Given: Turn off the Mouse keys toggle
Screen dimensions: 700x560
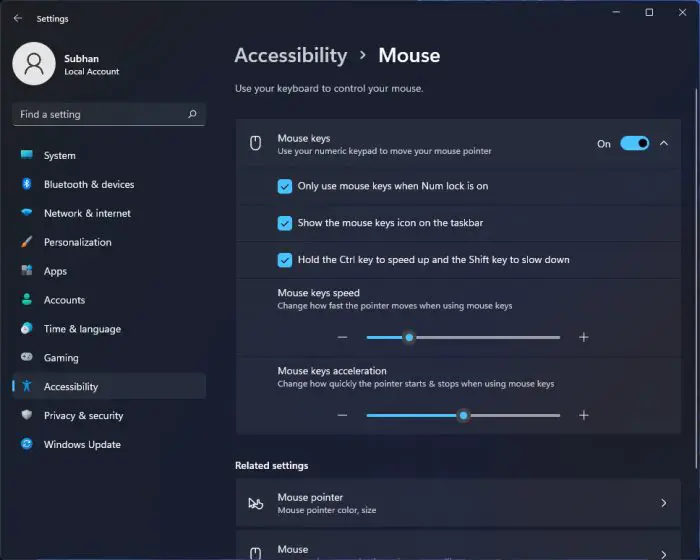Looking at the screenshot, I should pos(634,143).
